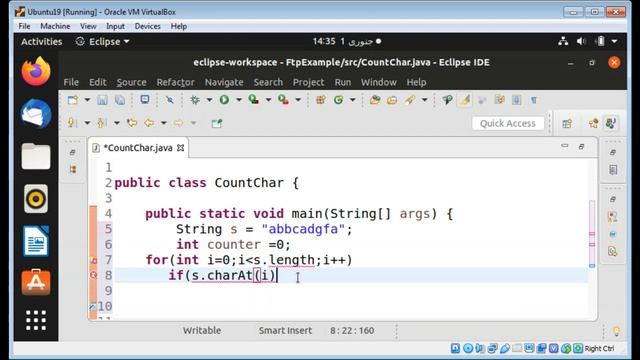Click the Save file toolbar icon
This screenshot has width=640, height=360.
click(x=102, y=100)
